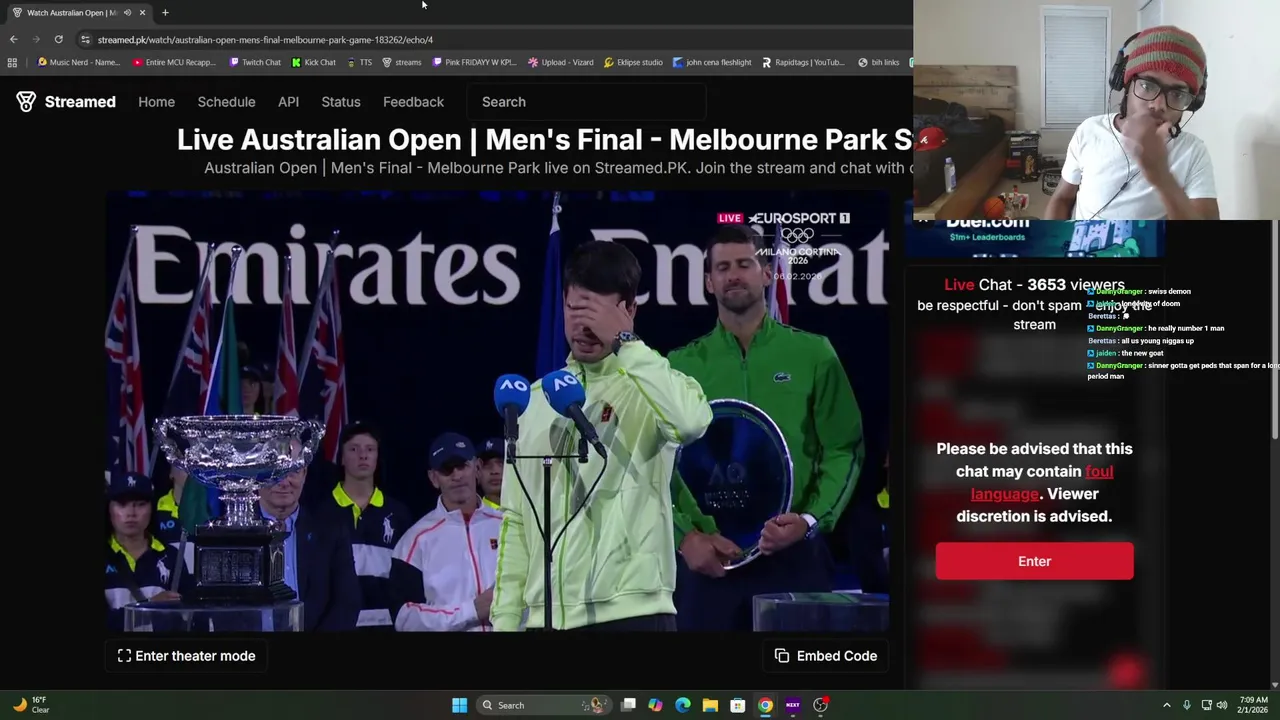Click the taskbar Search box
1280x720 pixels.
click(543, 705)
